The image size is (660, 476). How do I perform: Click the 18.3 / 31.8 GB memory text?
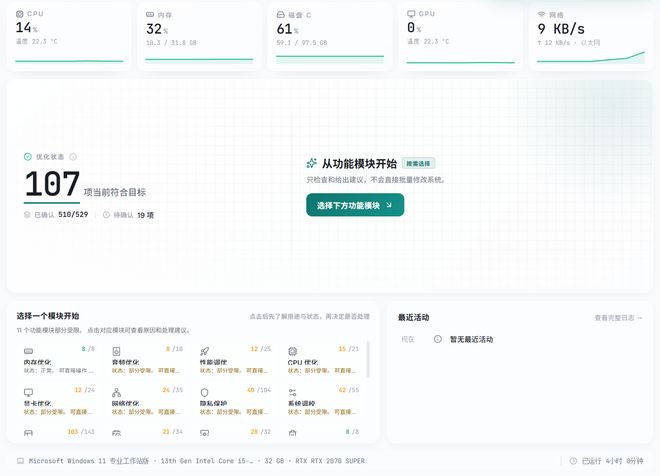(x=171, y=43)
